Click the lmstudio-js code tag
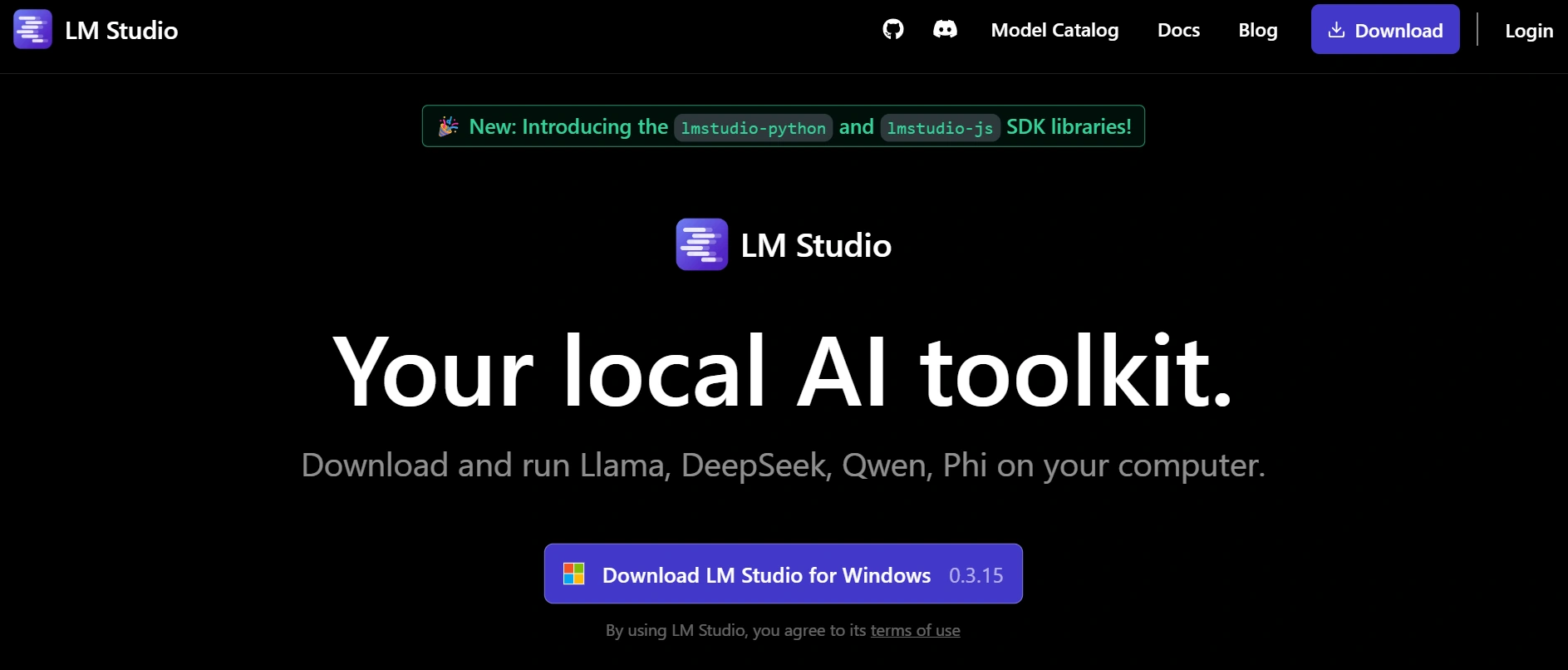 point(940,128)
